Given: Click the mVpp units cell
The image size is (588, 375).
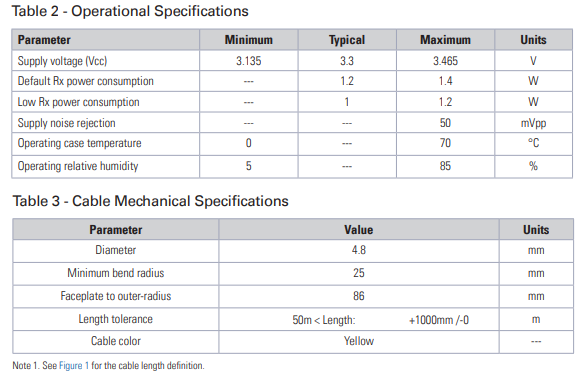Looking at the screenshot, I should tap(533, 123).
